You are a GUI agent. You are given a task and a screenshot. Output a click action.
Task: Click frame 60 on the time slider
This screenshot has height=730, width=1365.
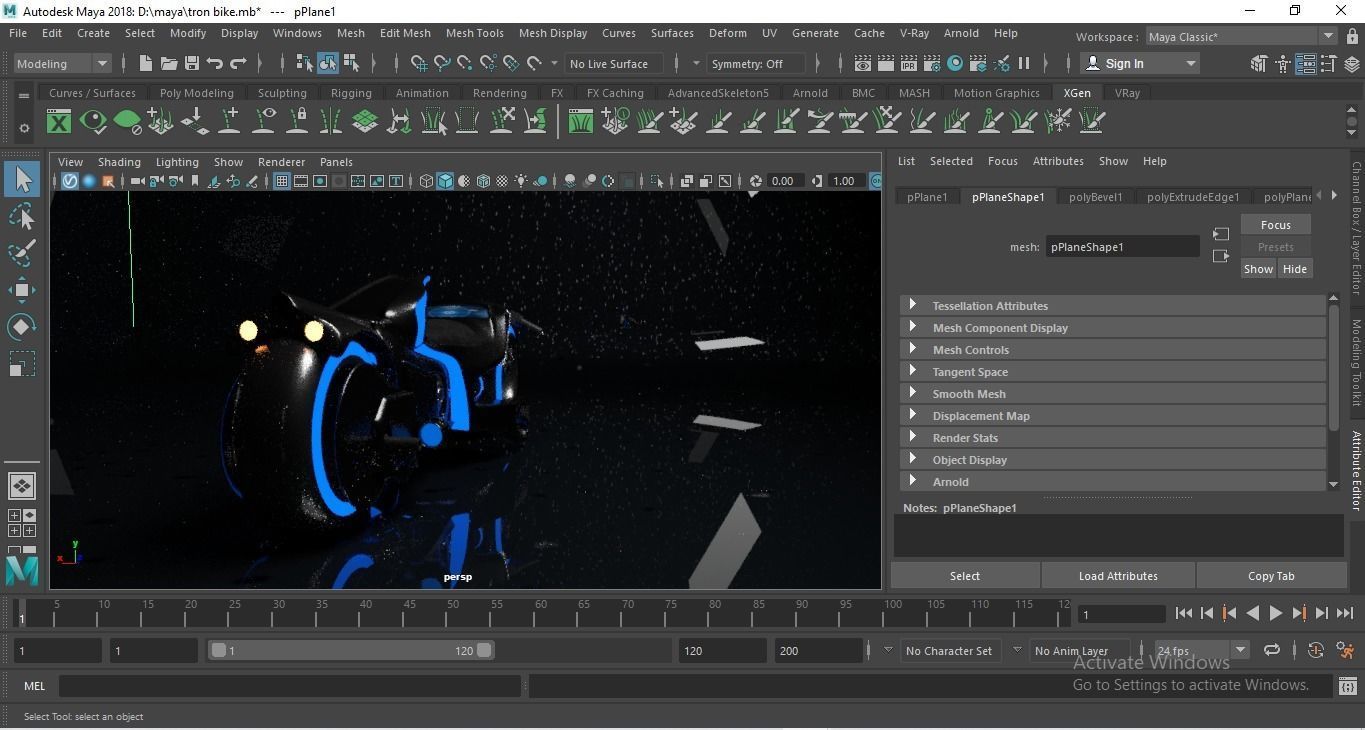541,612
